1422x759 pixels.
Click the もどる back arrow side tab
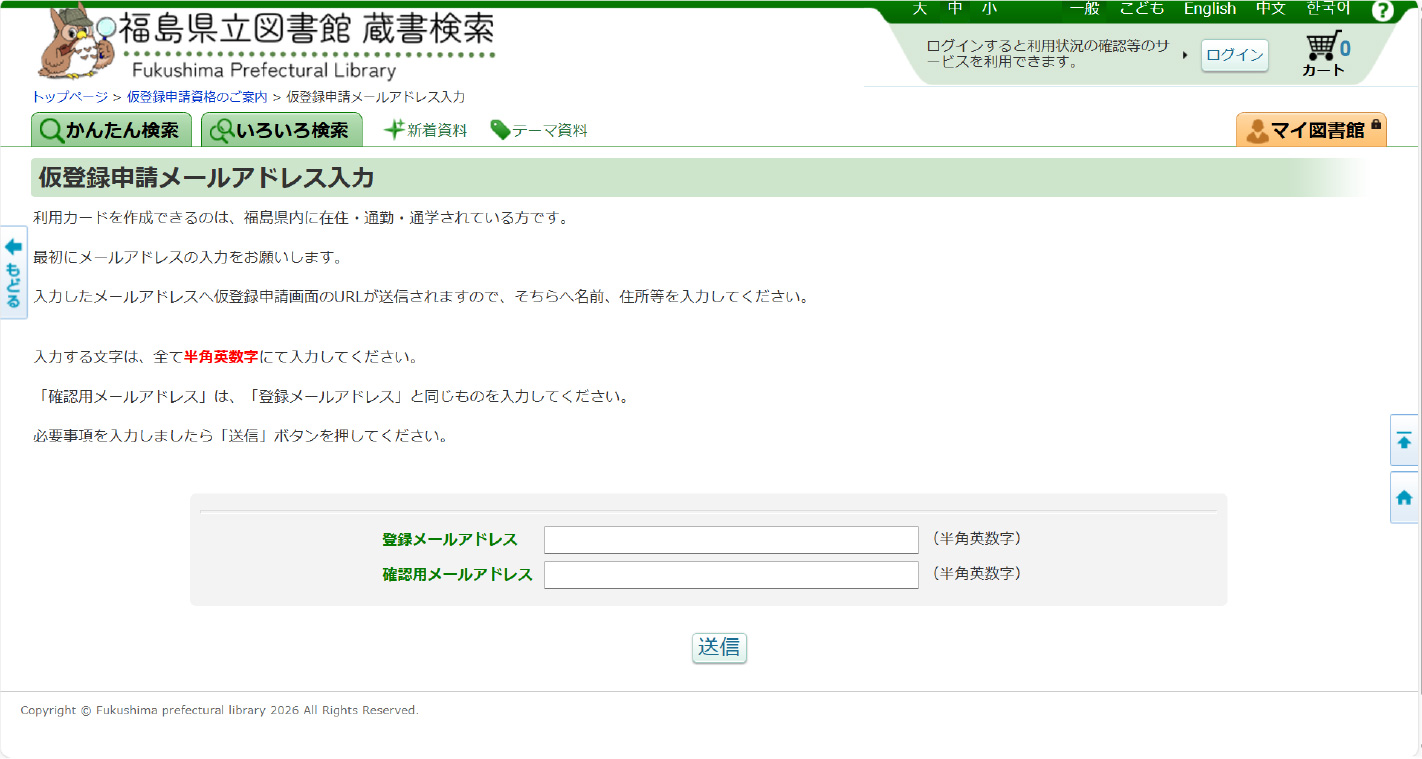[x=13, y=272]
